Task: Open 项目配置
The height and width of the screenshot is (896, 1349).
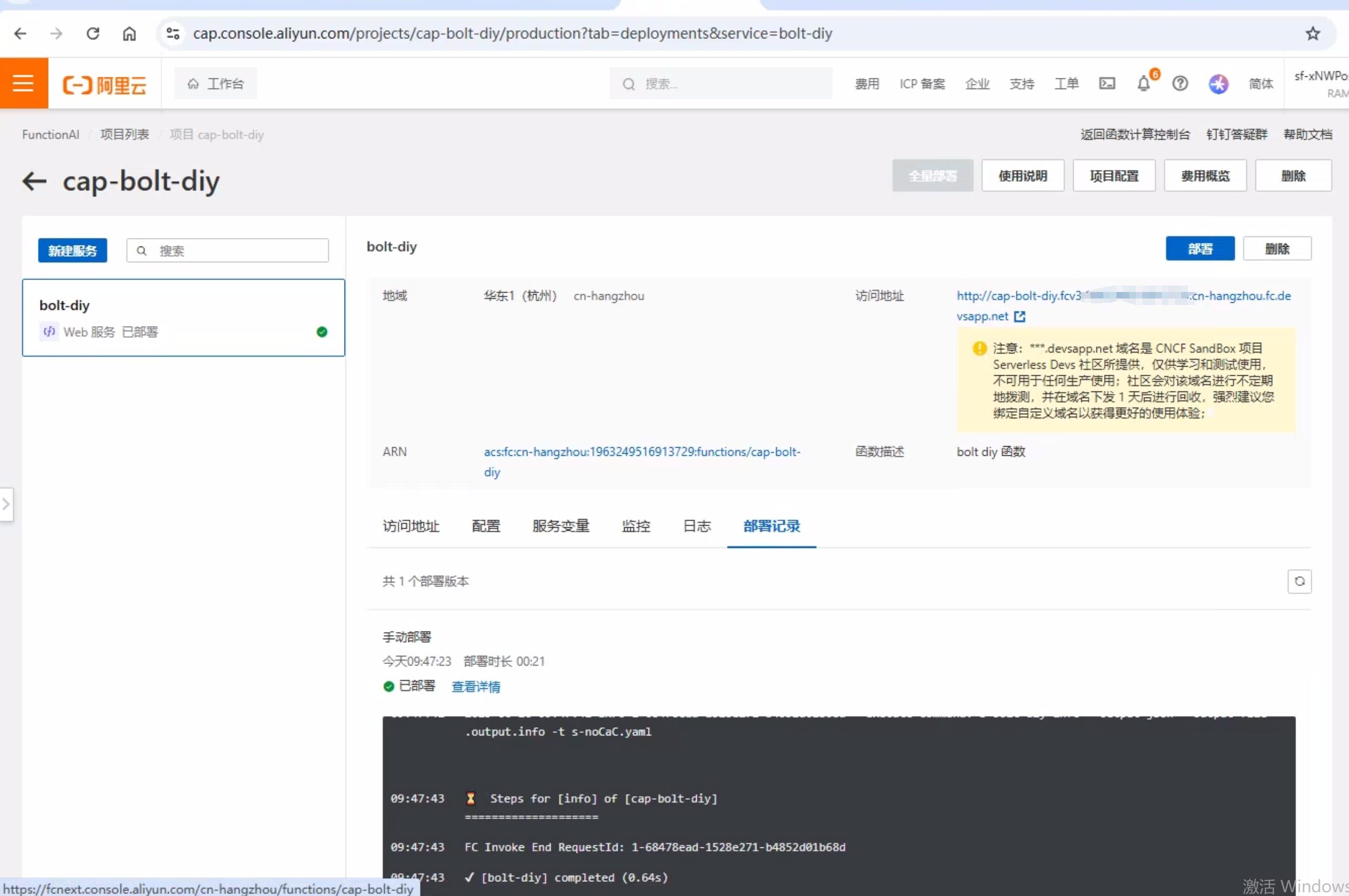Action: click(1114, 175)
